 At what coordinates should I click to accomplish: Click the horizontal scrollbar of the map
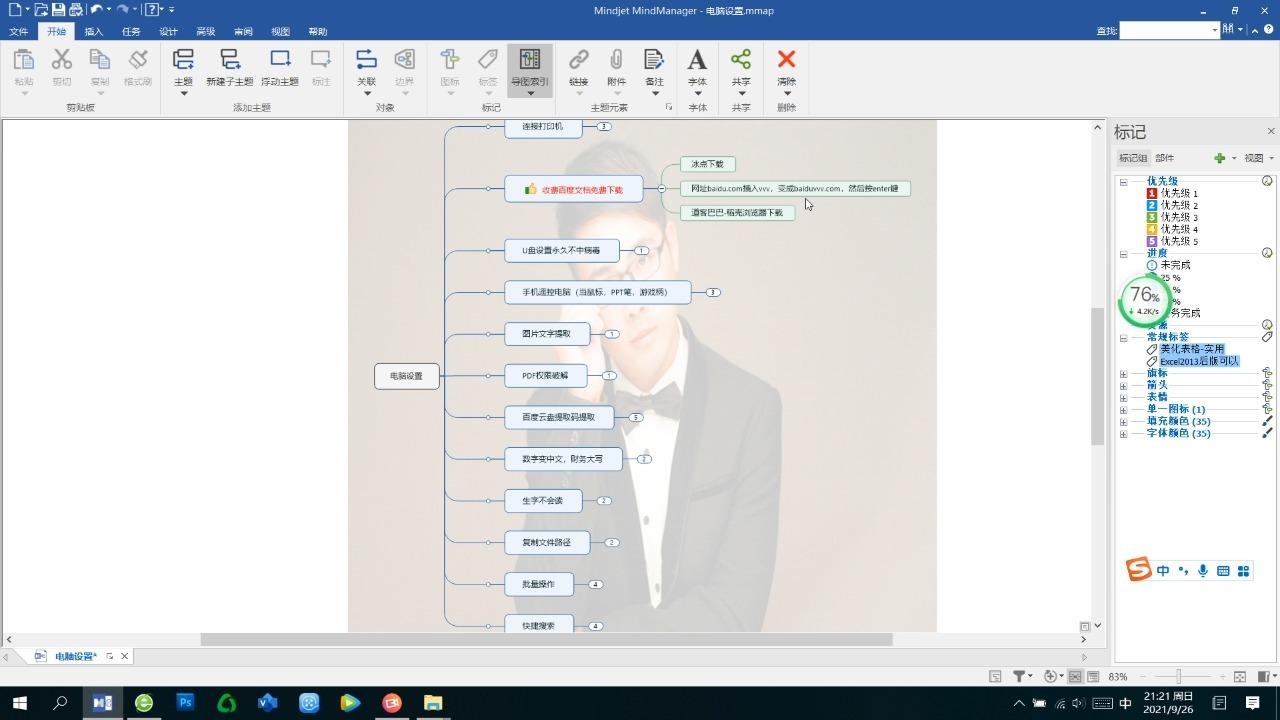click(x=546, y=640)
